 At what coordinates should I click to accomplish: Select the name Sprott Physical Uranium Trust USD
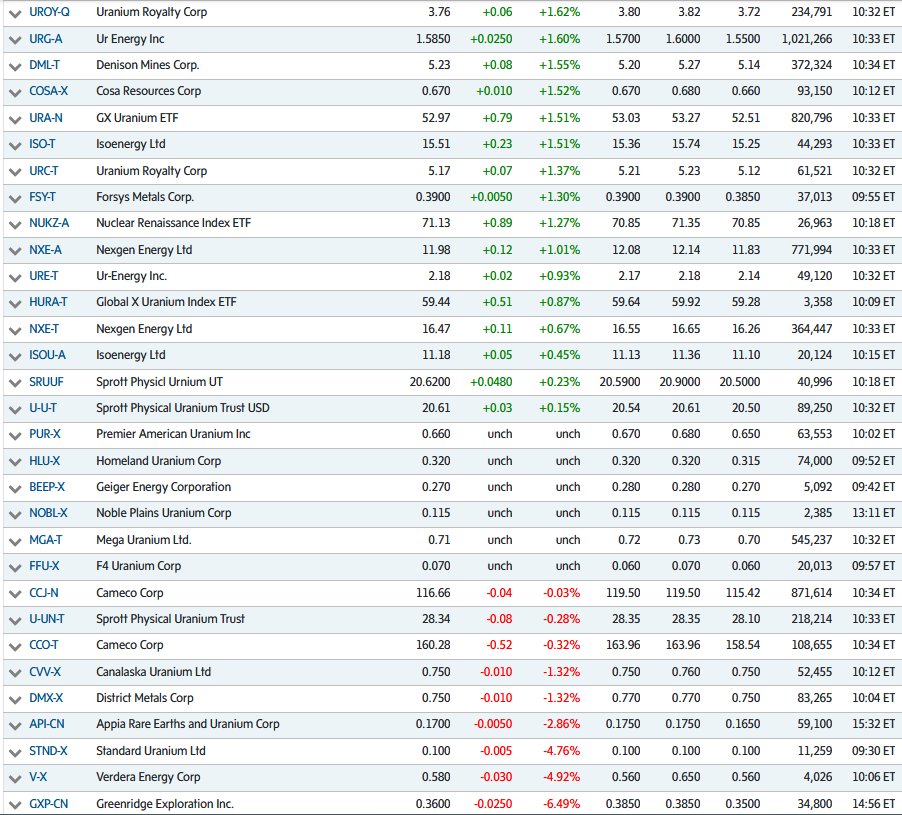pyautogui.click(x=183, y=407)
